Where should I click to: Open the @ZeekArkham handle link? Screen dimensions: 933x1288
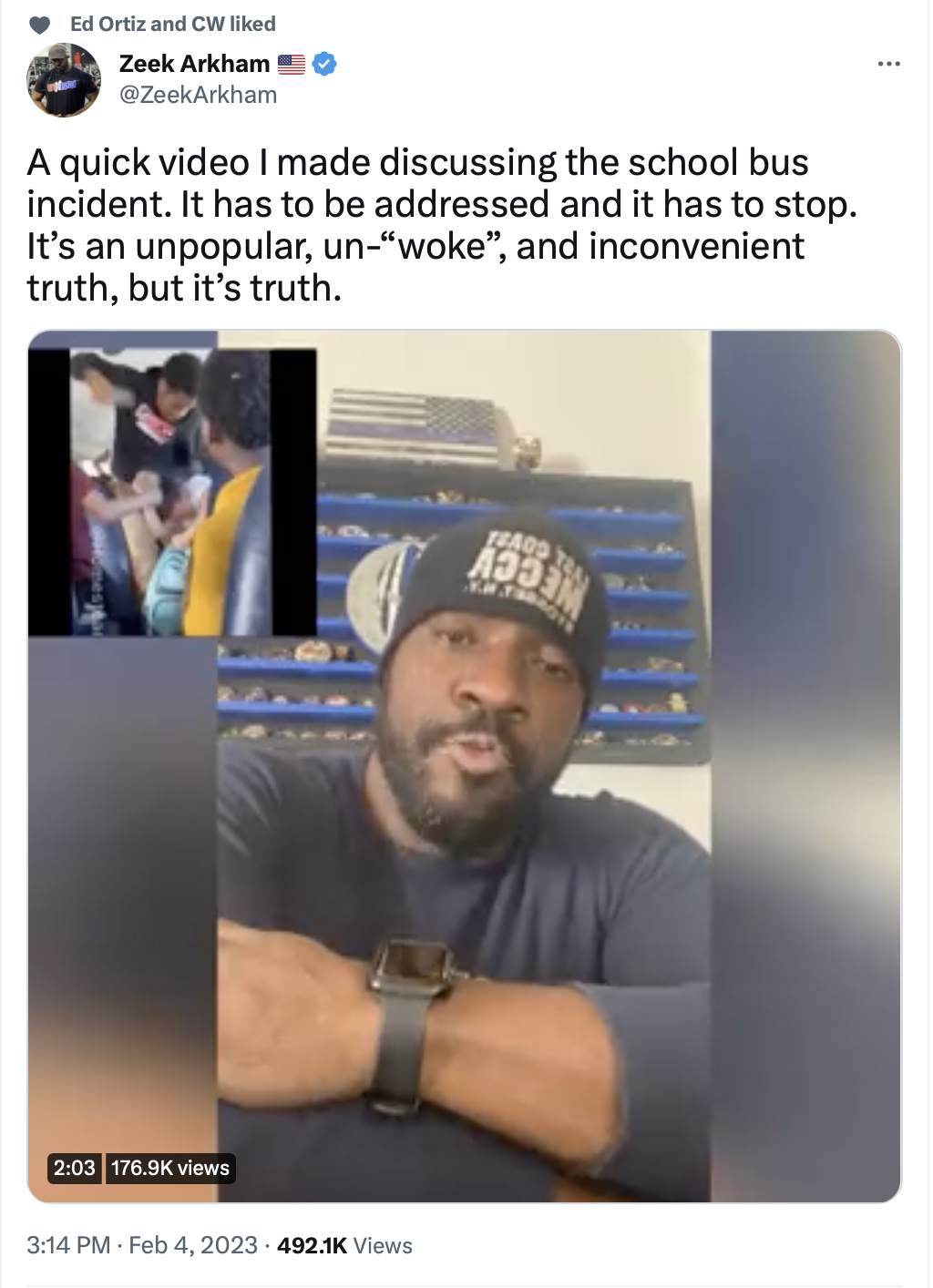(x=198, y=95)
